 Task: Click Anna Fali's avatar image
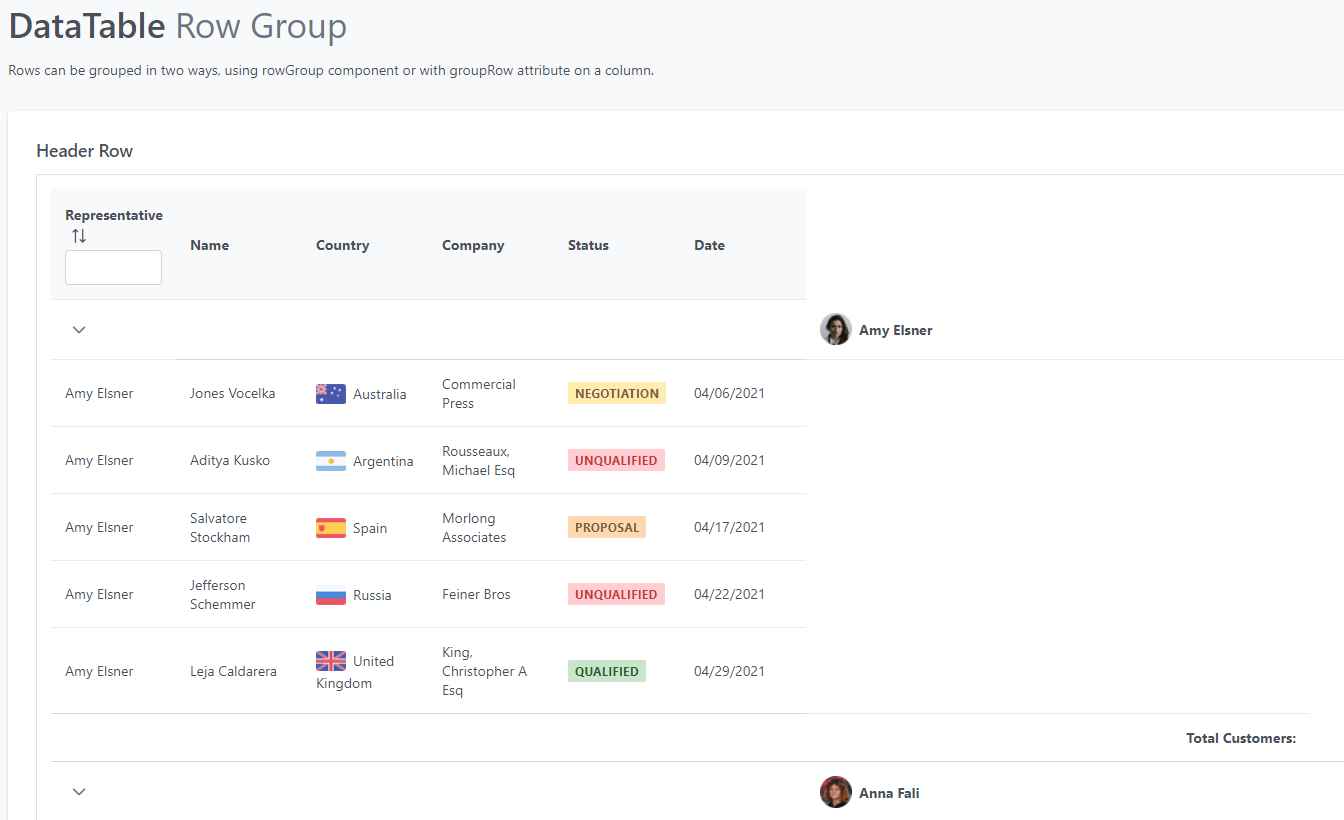coord(835,791)
